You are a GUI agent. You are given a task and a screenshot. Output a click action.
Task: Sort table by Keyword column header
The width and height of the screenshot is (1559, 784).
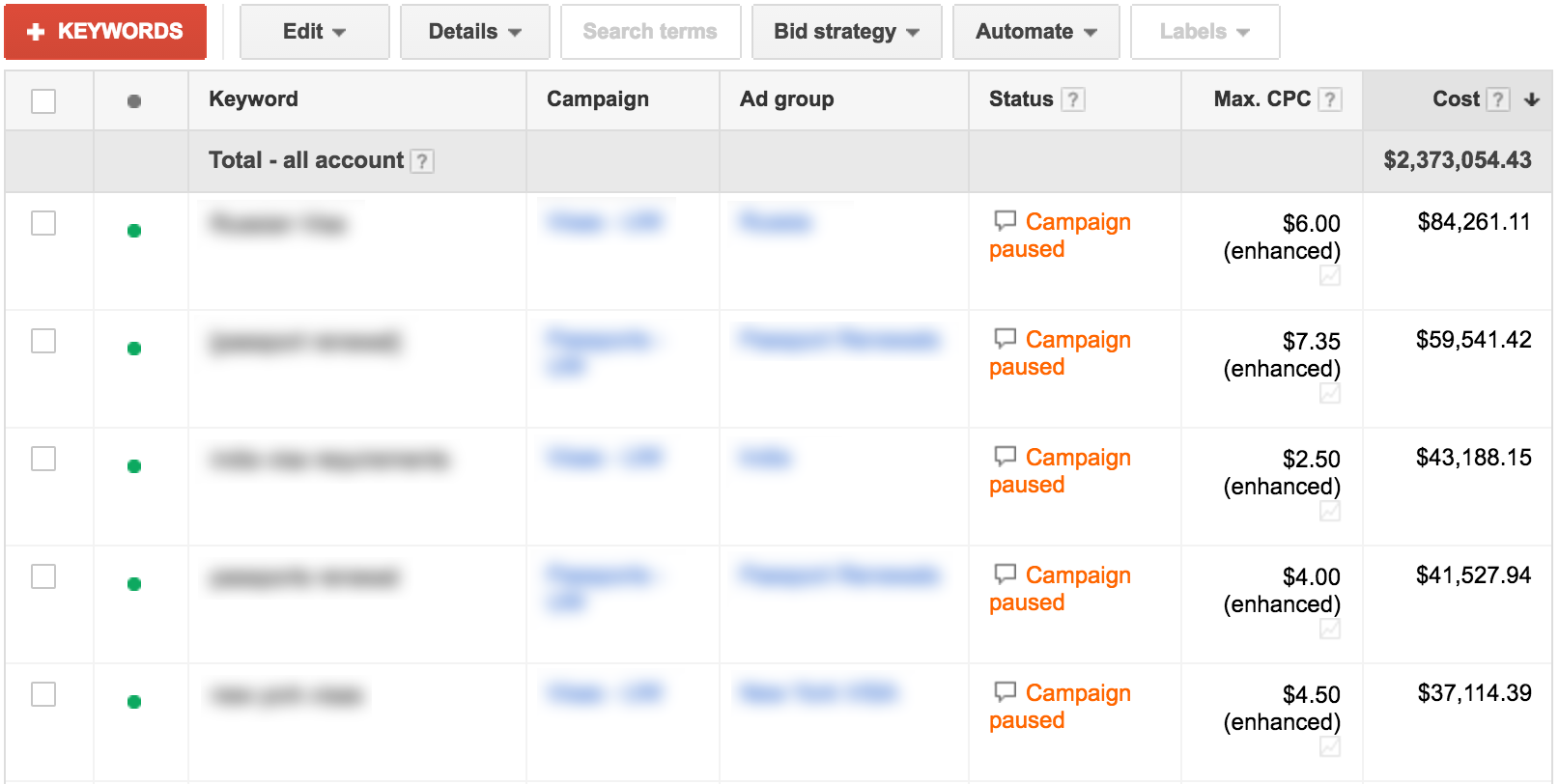click(x=253, y=99)
